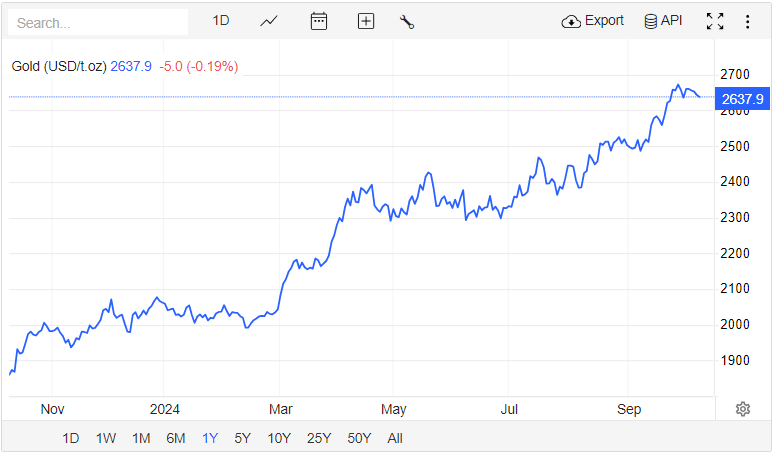
Task: Click the 2024 date axis label
Action: tap(164, 410)
